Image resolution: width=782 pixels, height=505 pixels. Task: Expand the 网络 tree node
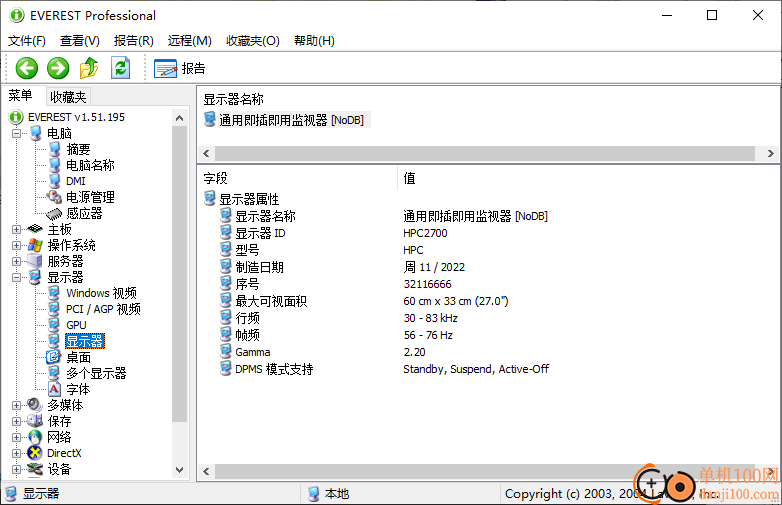pyautogui.click(x=16, y=437)
